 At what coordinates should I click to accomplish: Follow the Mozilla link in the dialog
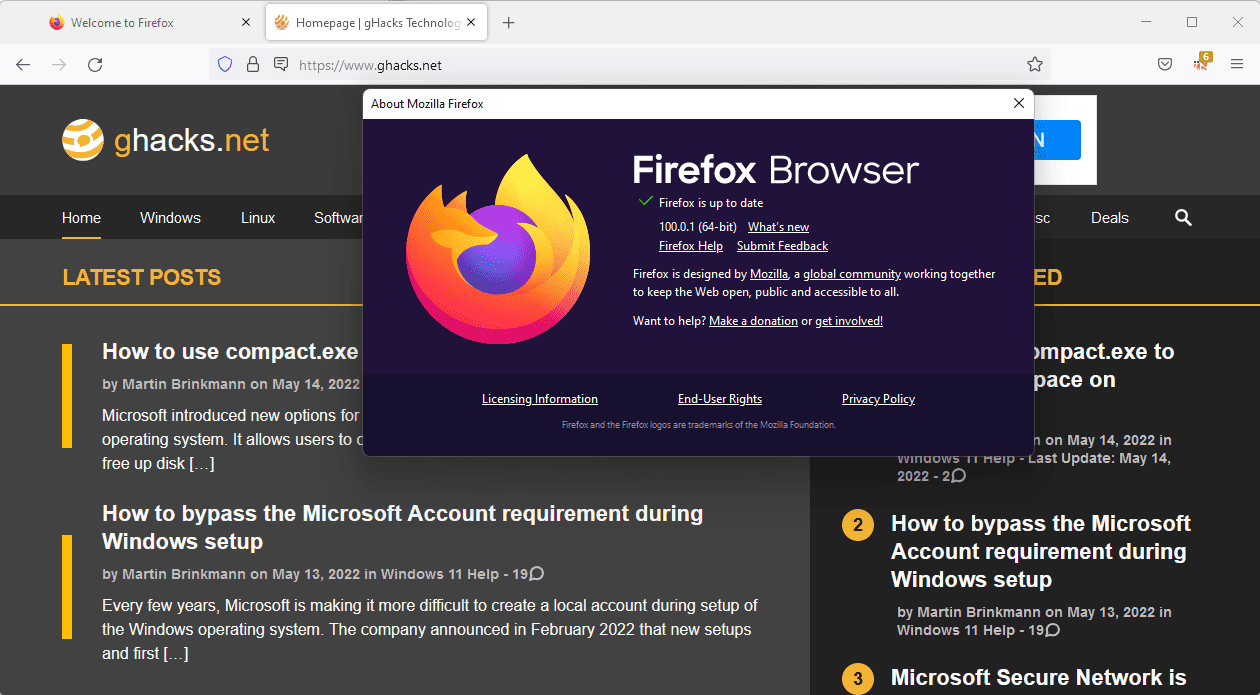click(769, 274)
